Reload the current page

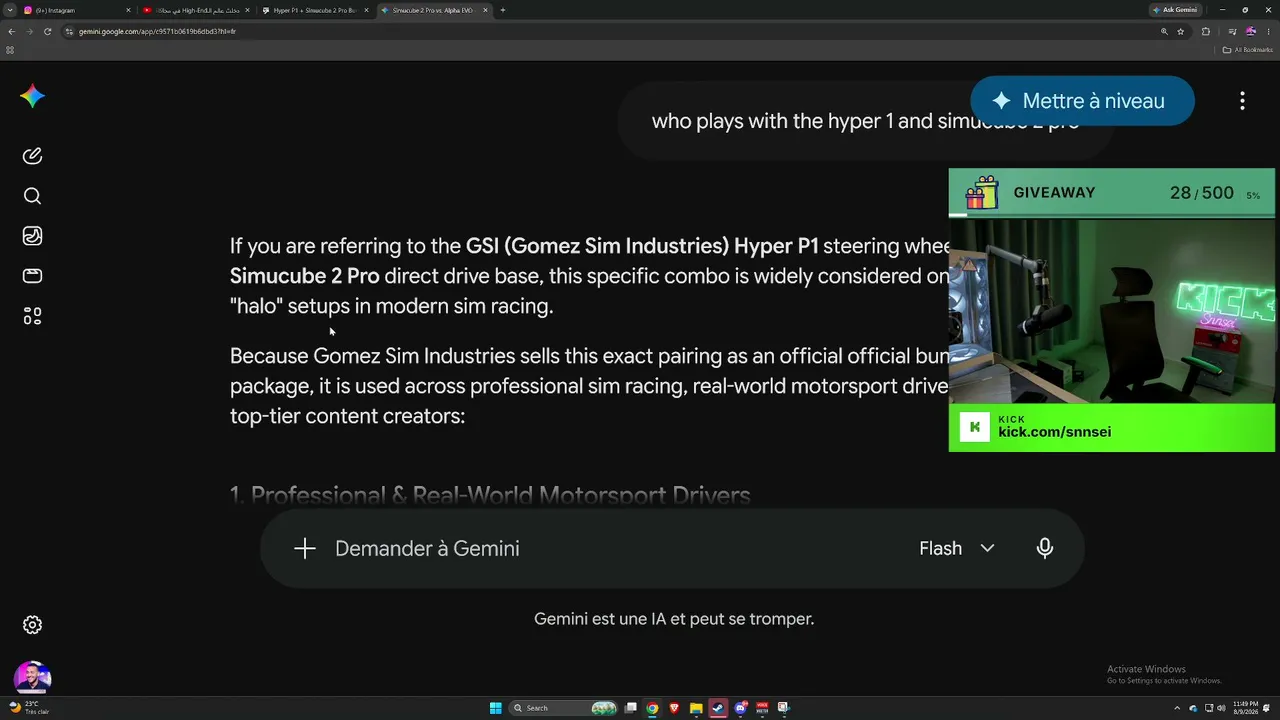point(47,31)
